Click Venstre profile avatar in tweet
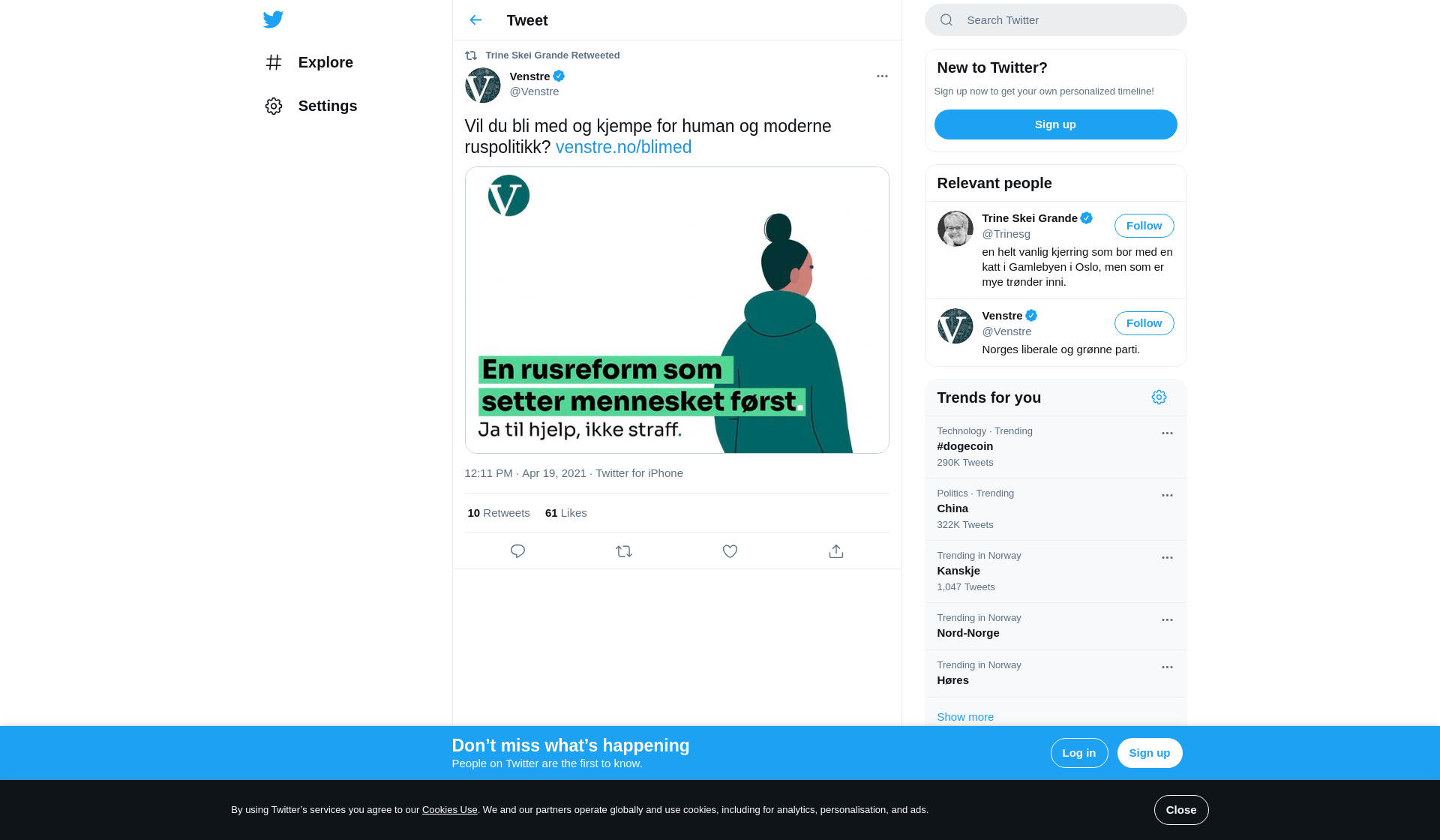Image resolution: width=1440 pixels, height=840 pixels. point(482,85)
